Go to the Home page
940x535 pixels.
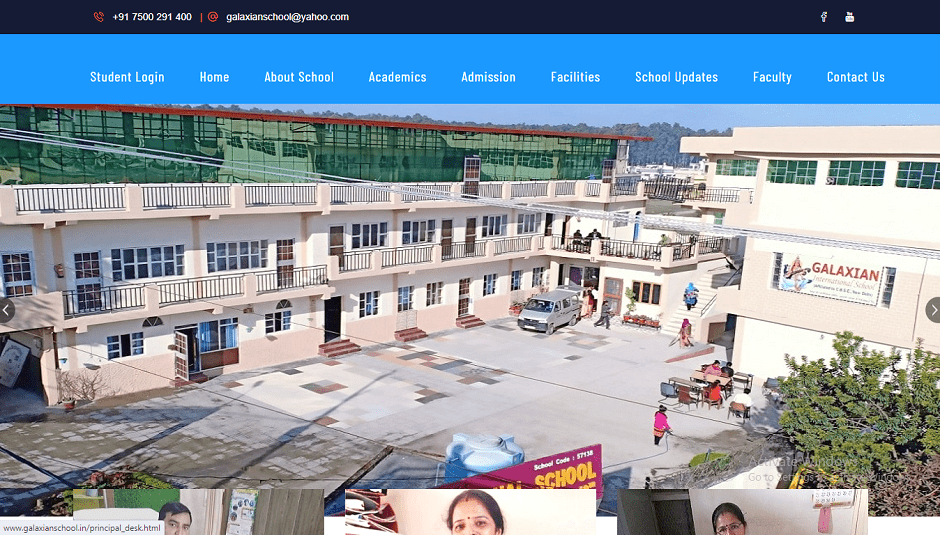[215, 77]
